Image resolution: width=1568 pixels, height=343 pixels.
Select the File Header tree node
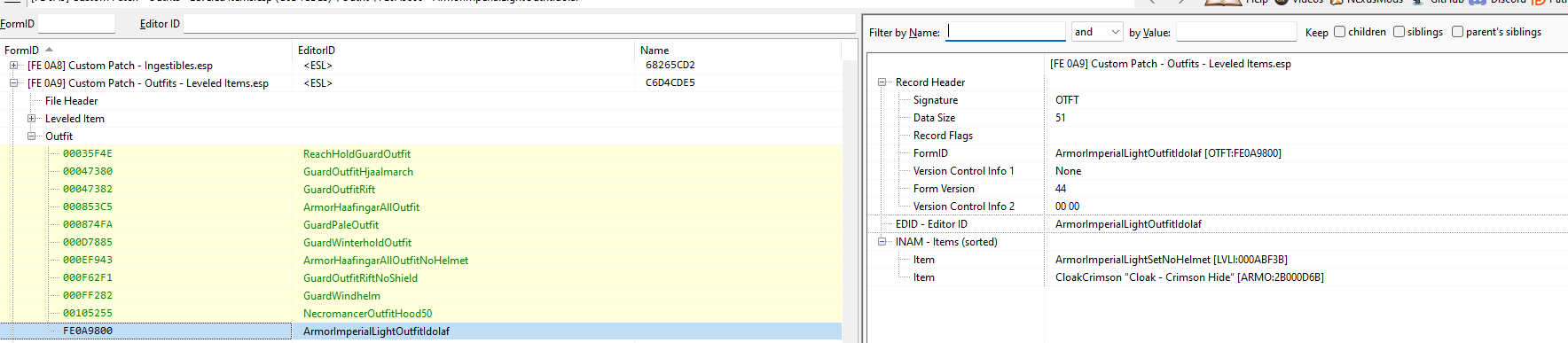click(x=71, y=101)
